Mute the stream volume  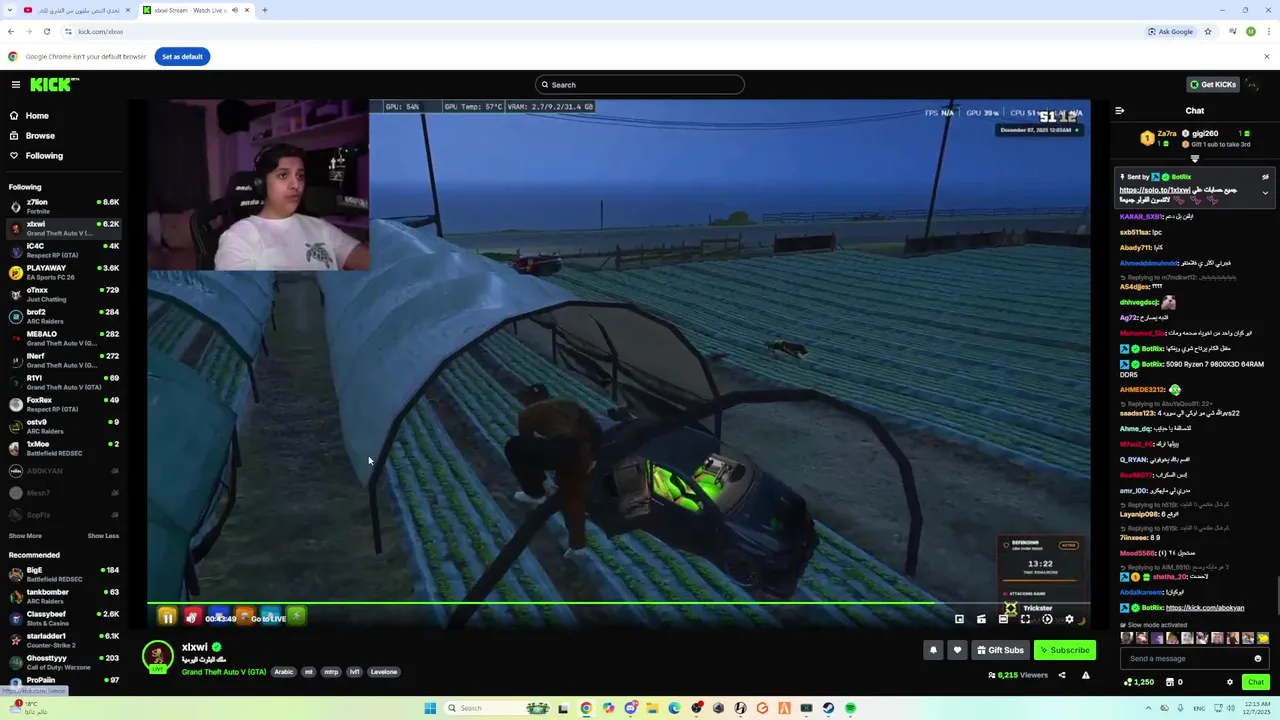click(192, 617)
